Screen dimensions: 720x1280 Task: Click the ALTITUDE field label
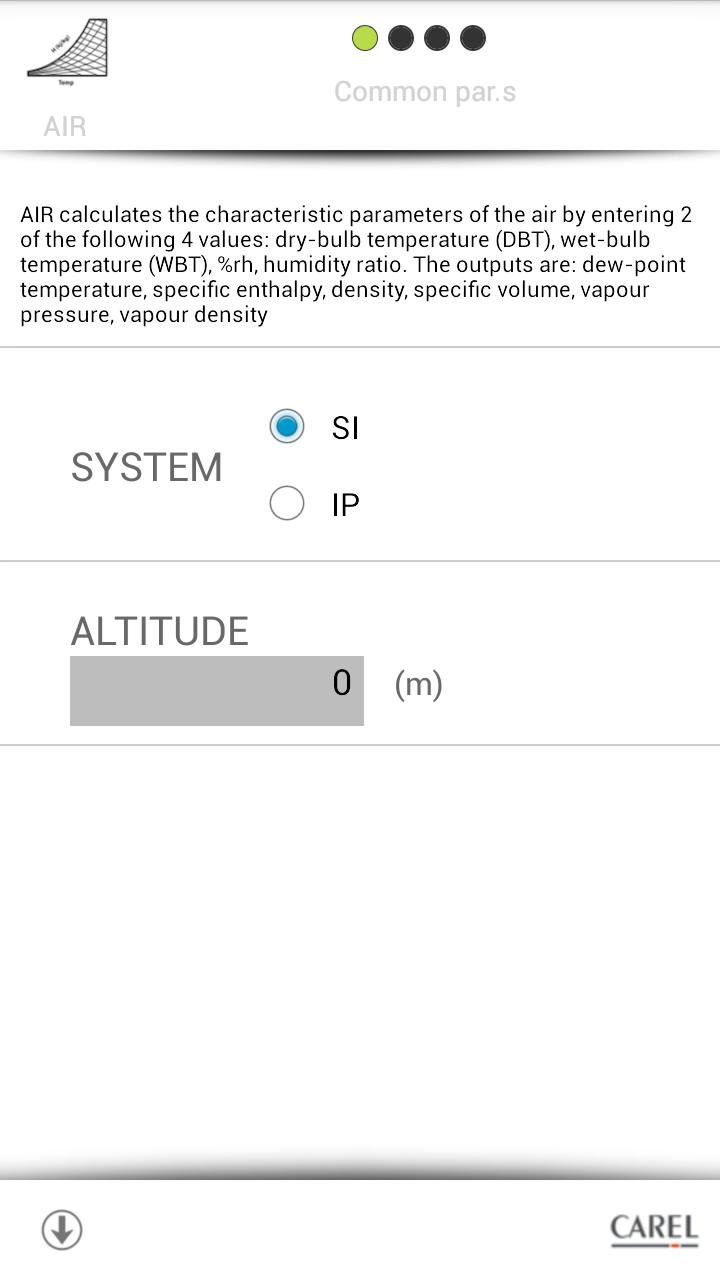point(160,631)
